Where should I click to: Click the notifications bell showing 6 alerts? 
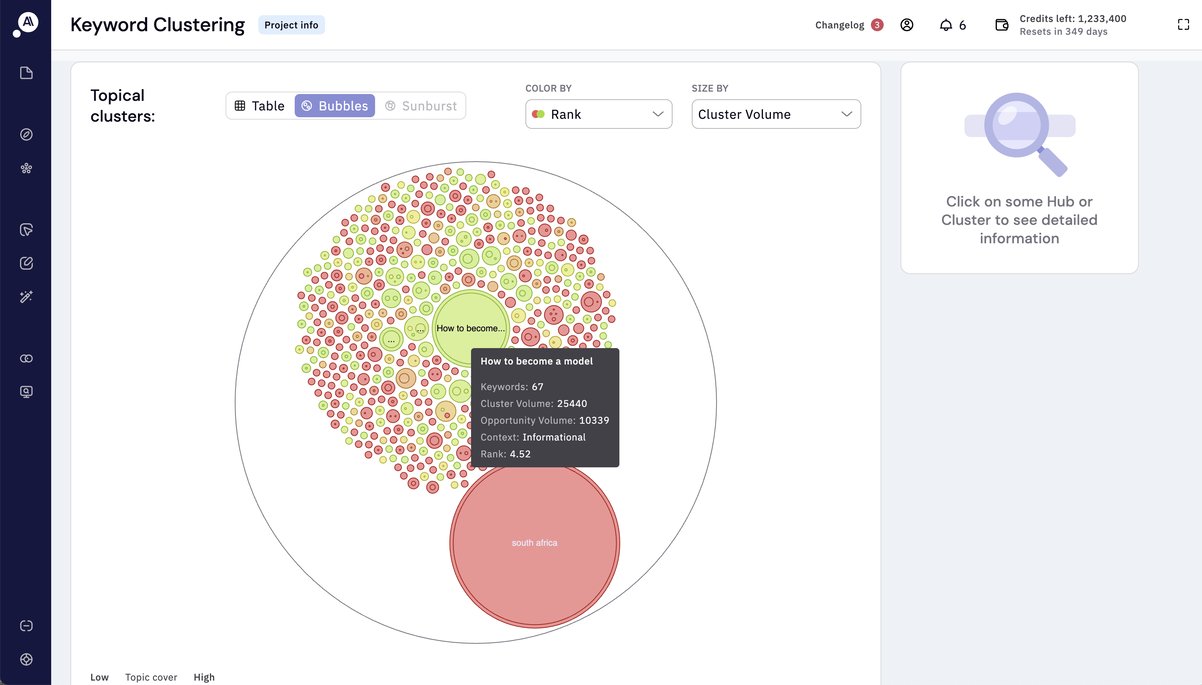click(x=947, y=24)
